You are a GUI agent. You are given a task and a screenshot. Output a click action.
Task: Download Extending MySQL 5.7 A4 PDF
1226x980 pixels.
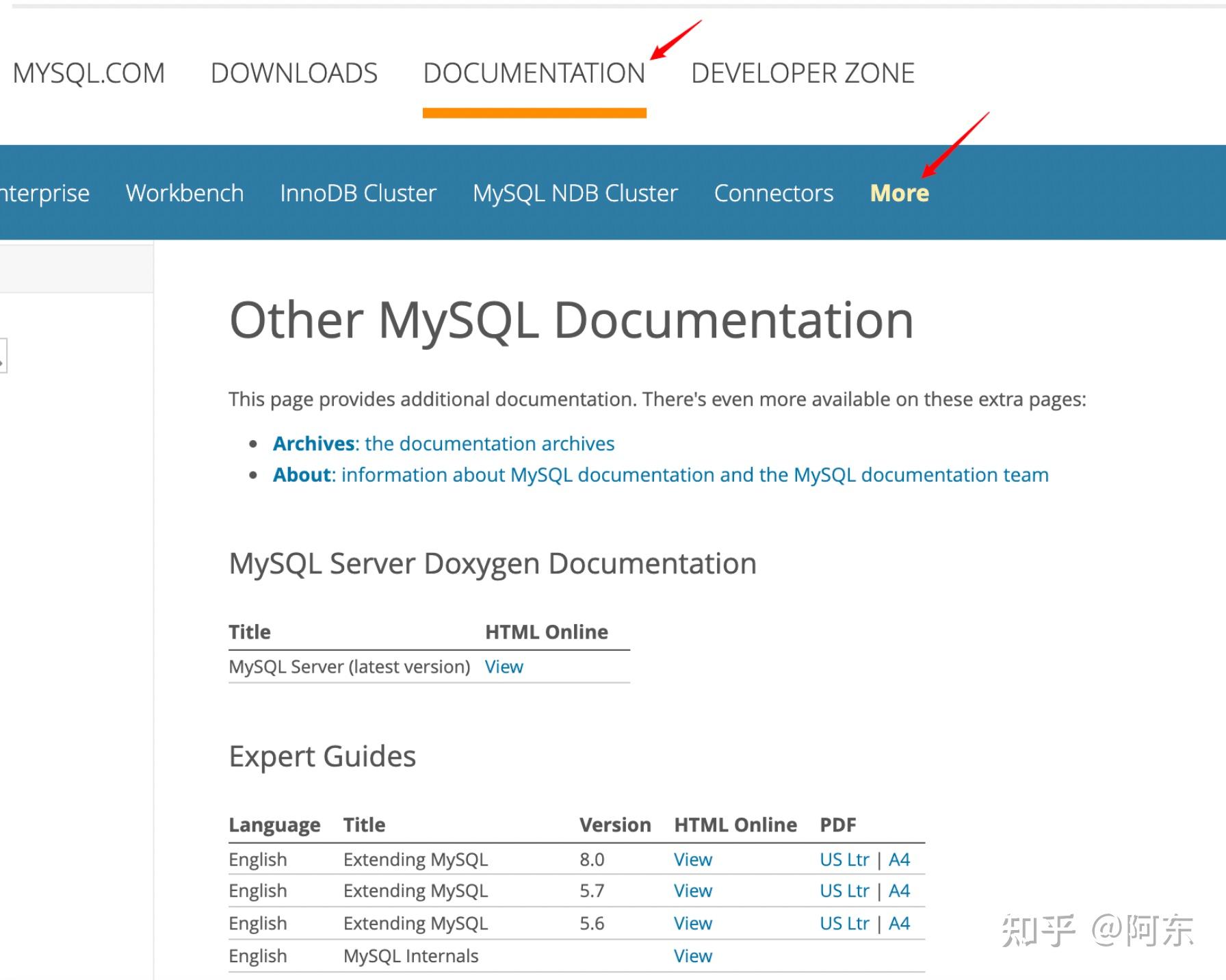899,891
